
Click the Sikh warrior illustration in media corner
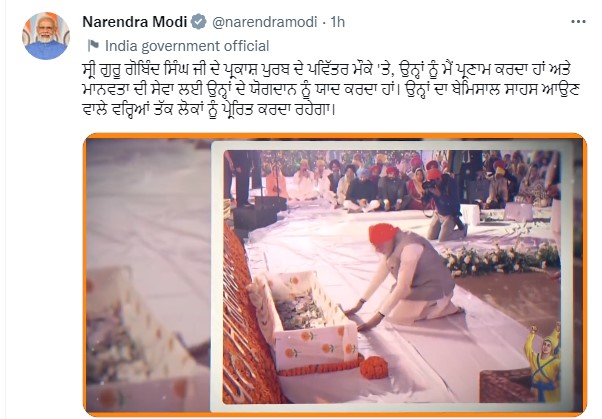[x=544, y=362]
